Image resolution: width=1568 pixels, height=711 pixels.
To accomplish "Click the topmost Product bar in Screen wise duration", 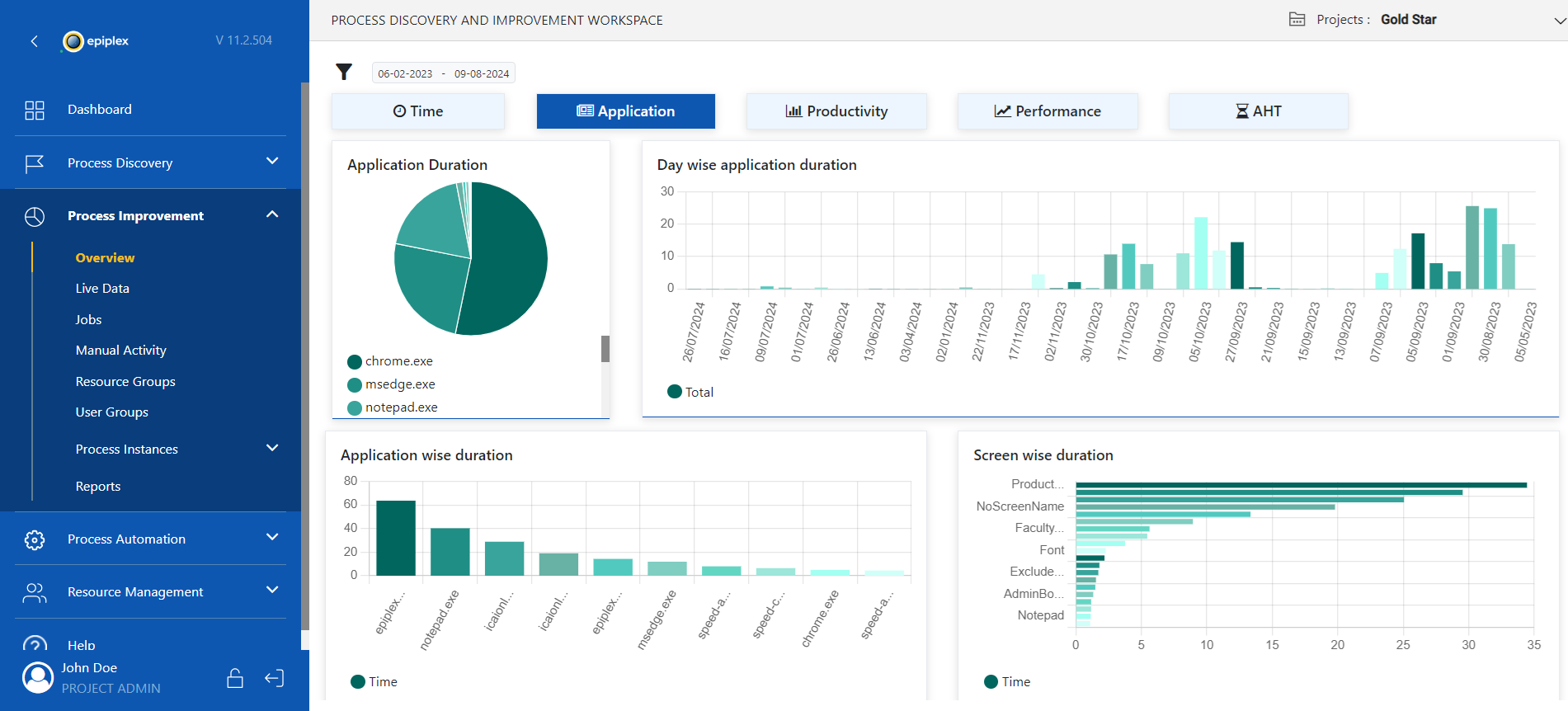I will (1301, 485).
